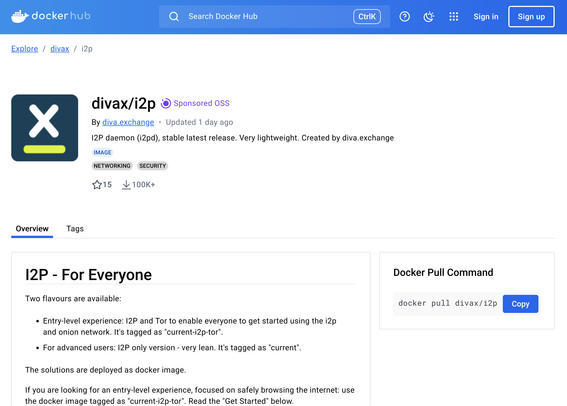Click the Search Docker Hub field

pyautogui.click(x=274, y=17)
